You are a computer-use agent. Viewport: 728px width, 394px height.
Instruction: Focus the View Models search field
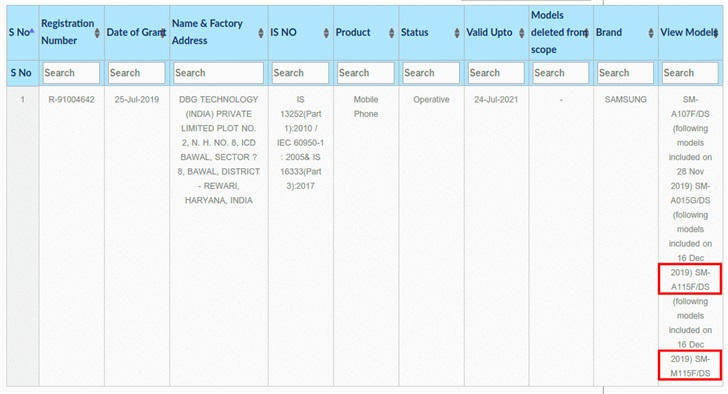690,73
